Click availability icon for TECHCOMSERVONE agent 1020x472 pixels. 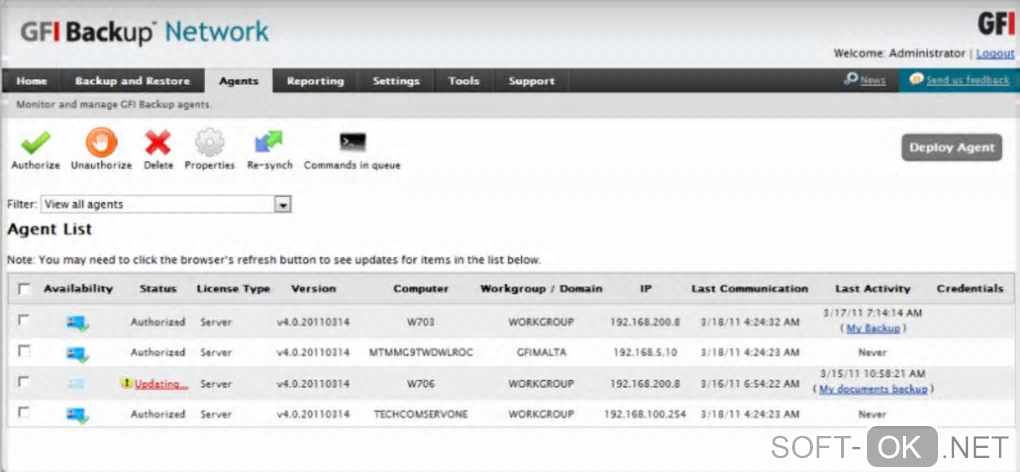coord(77,415)
